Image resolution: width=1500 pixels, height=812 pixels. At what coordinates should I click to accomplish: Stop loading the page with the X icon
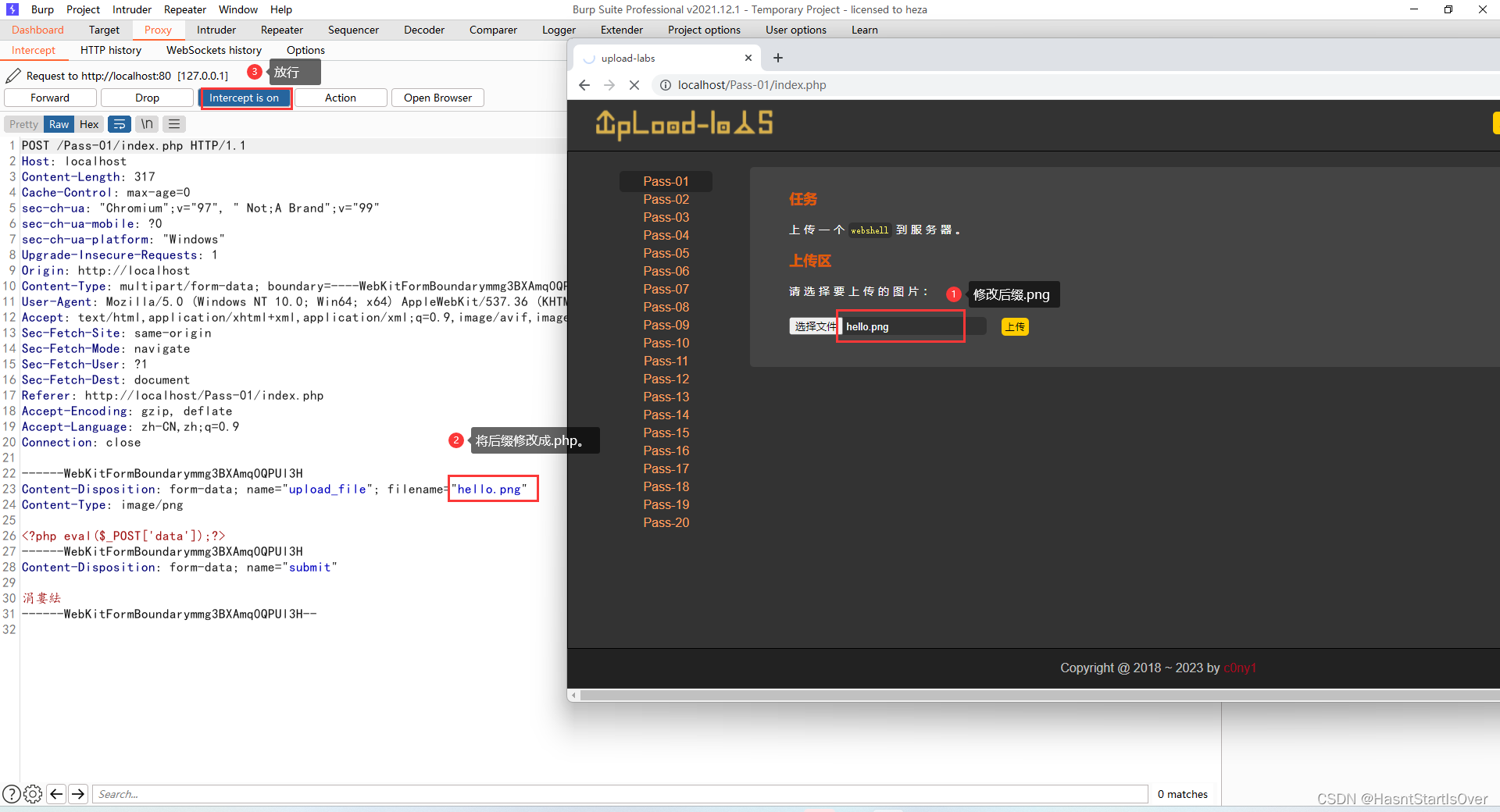pos(634,85)
